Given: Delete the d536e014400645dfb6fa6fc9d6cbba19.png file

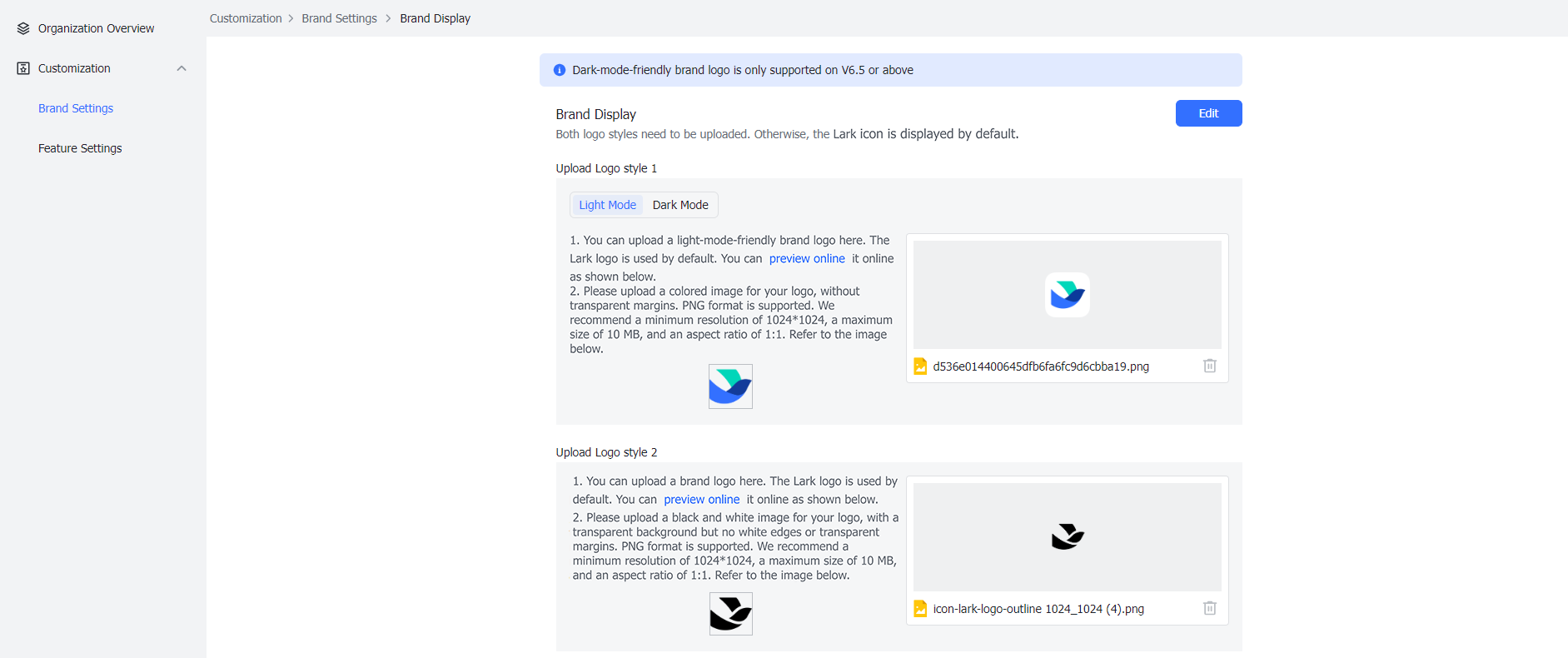Looking at the screenshot, I should point(1210,366).
